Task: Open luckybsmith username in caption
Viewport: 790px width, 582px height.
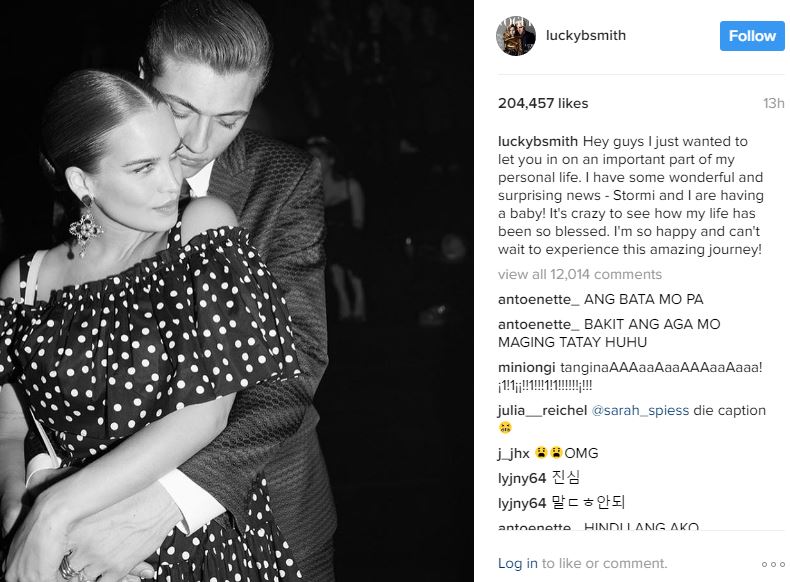Action: click(x=538, y=142)
